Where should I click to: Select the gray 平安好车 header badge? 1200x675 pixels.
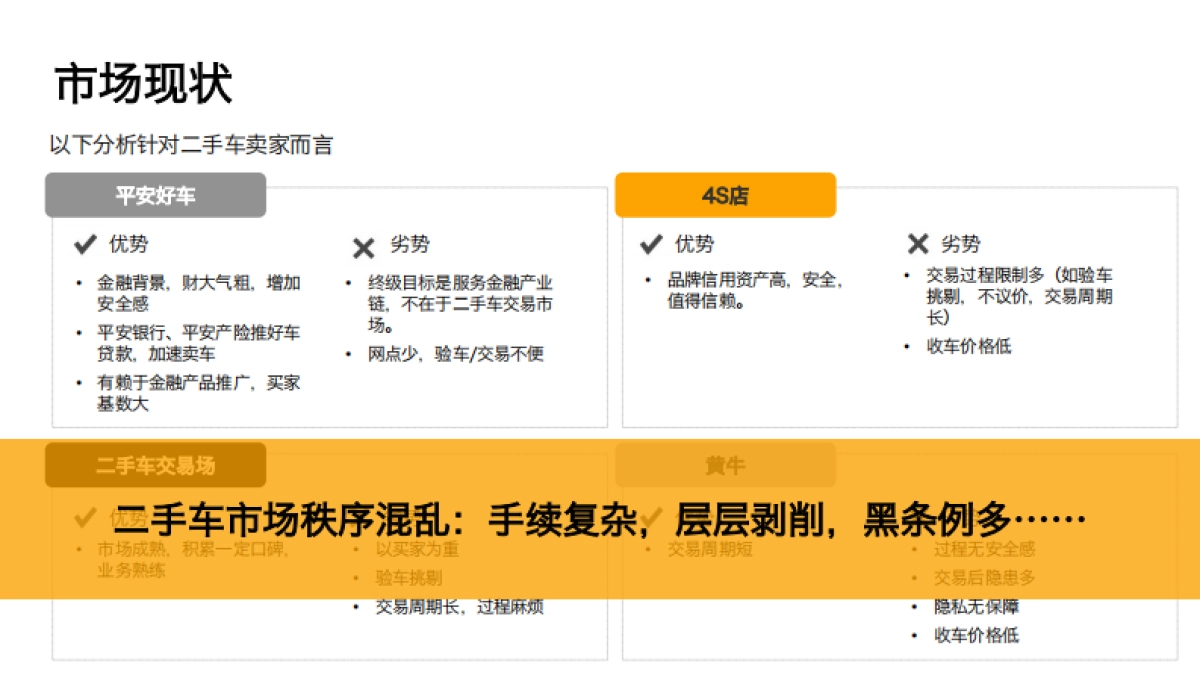pos(155,195)
